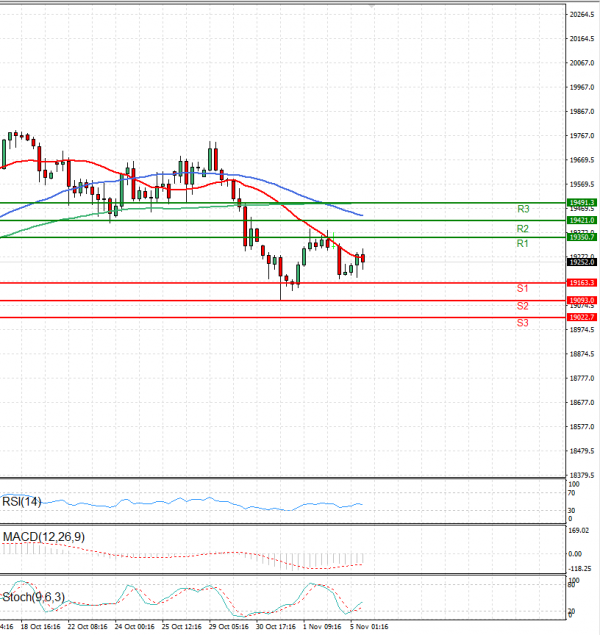
Task: Click the S2 support label
Action: (x=523, y=306)
